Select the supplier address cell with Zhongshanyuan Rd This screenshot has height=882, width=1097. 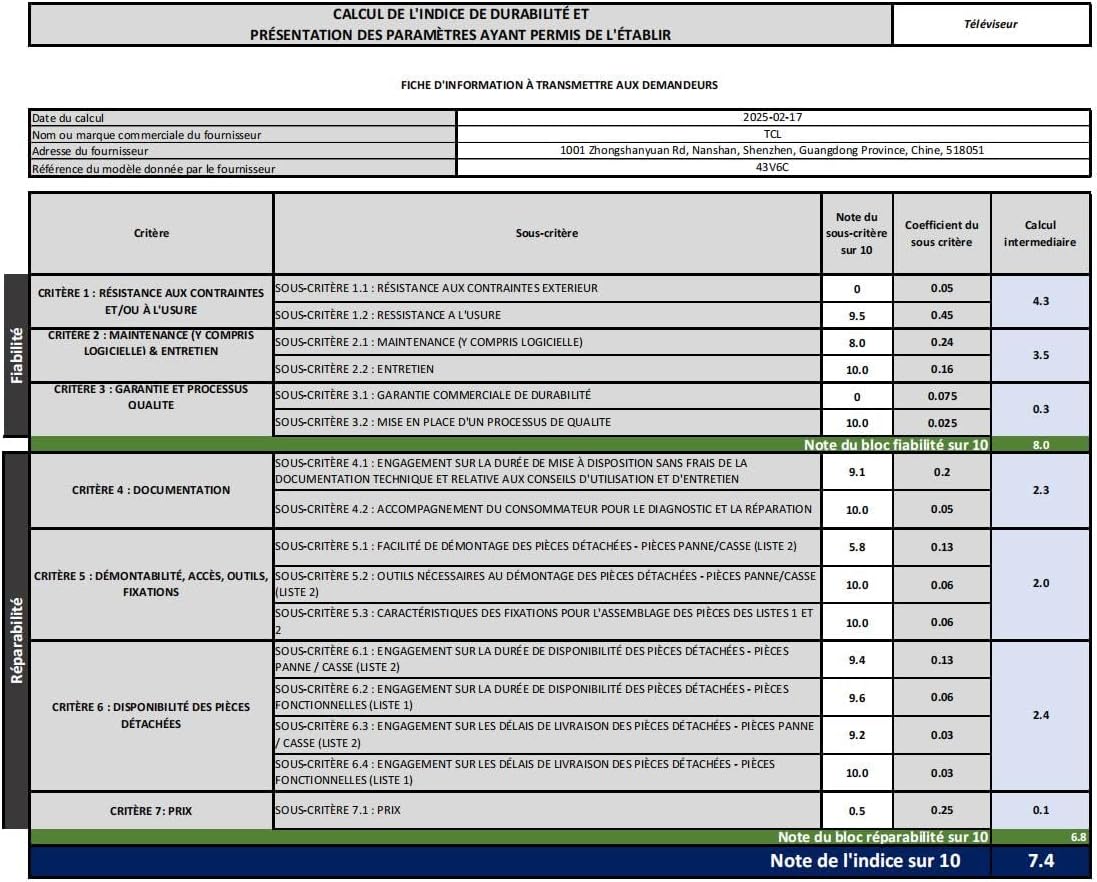(772, 151)
